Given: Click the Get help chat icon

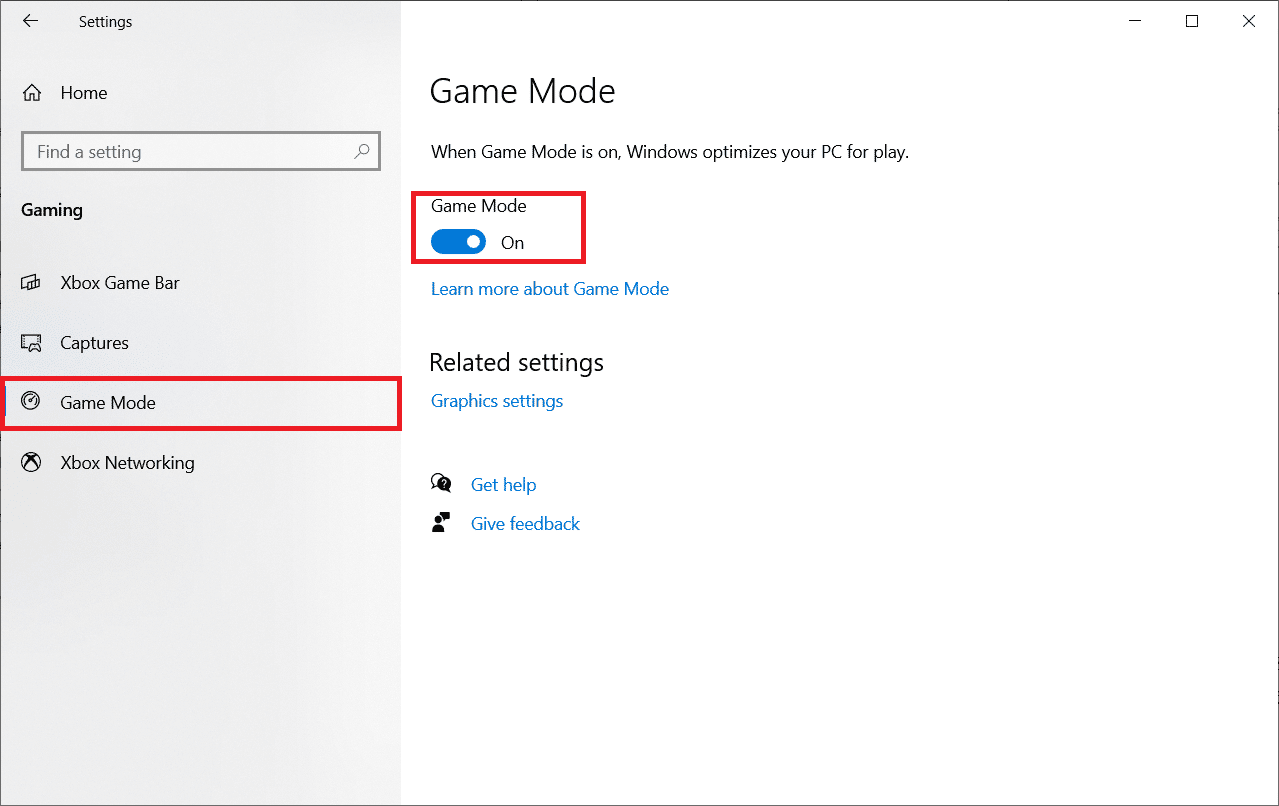Looking at the screenshot, I should point(441,484).
